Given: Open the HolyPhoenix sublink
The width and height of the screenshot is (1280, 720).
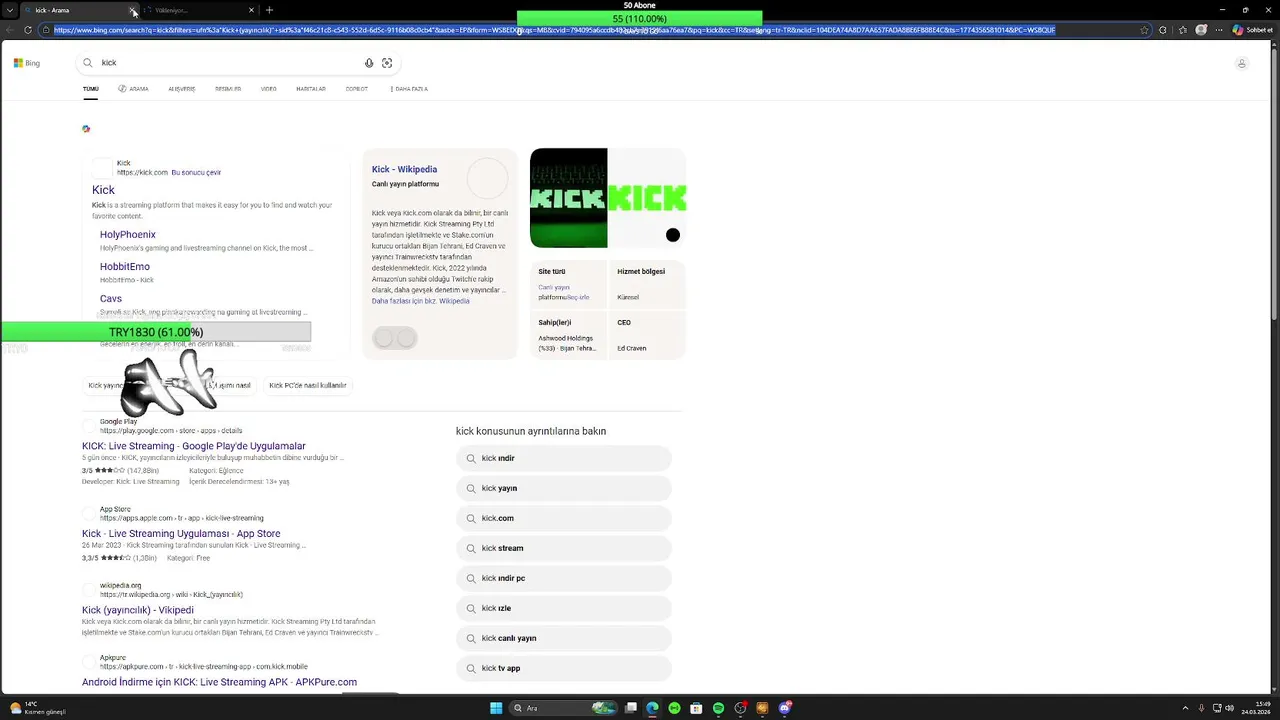Looking at the screenshot, I should click(128, 234).
